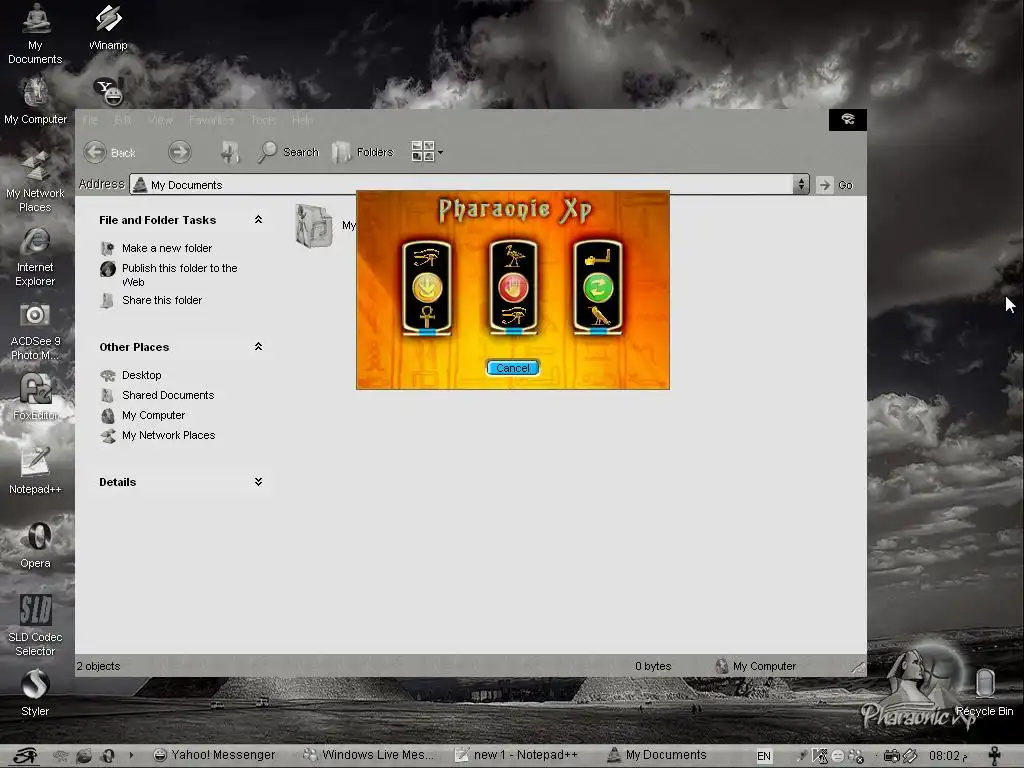The height and width of the screenshot is (768, 1024).
Task: Click Share this folder
Action: coord(162,300)
